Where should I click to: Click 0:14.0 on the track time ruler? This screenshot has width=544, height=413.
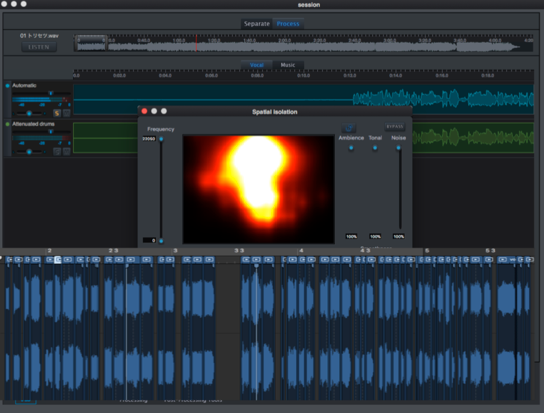pyautogui.click(x=396, y=75)
